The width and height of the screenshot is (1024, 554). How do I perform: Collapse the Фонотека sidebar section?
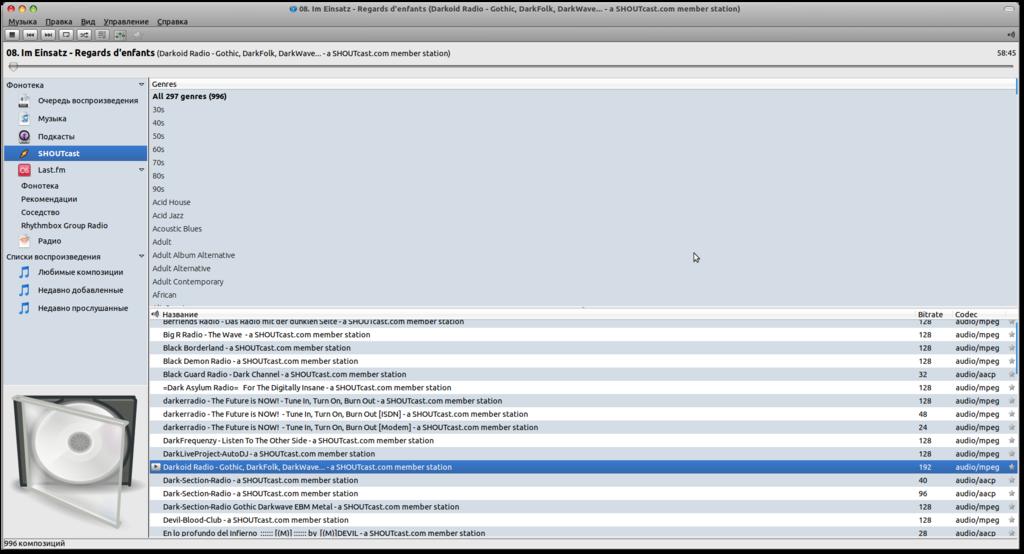click(x=141, y=85)
